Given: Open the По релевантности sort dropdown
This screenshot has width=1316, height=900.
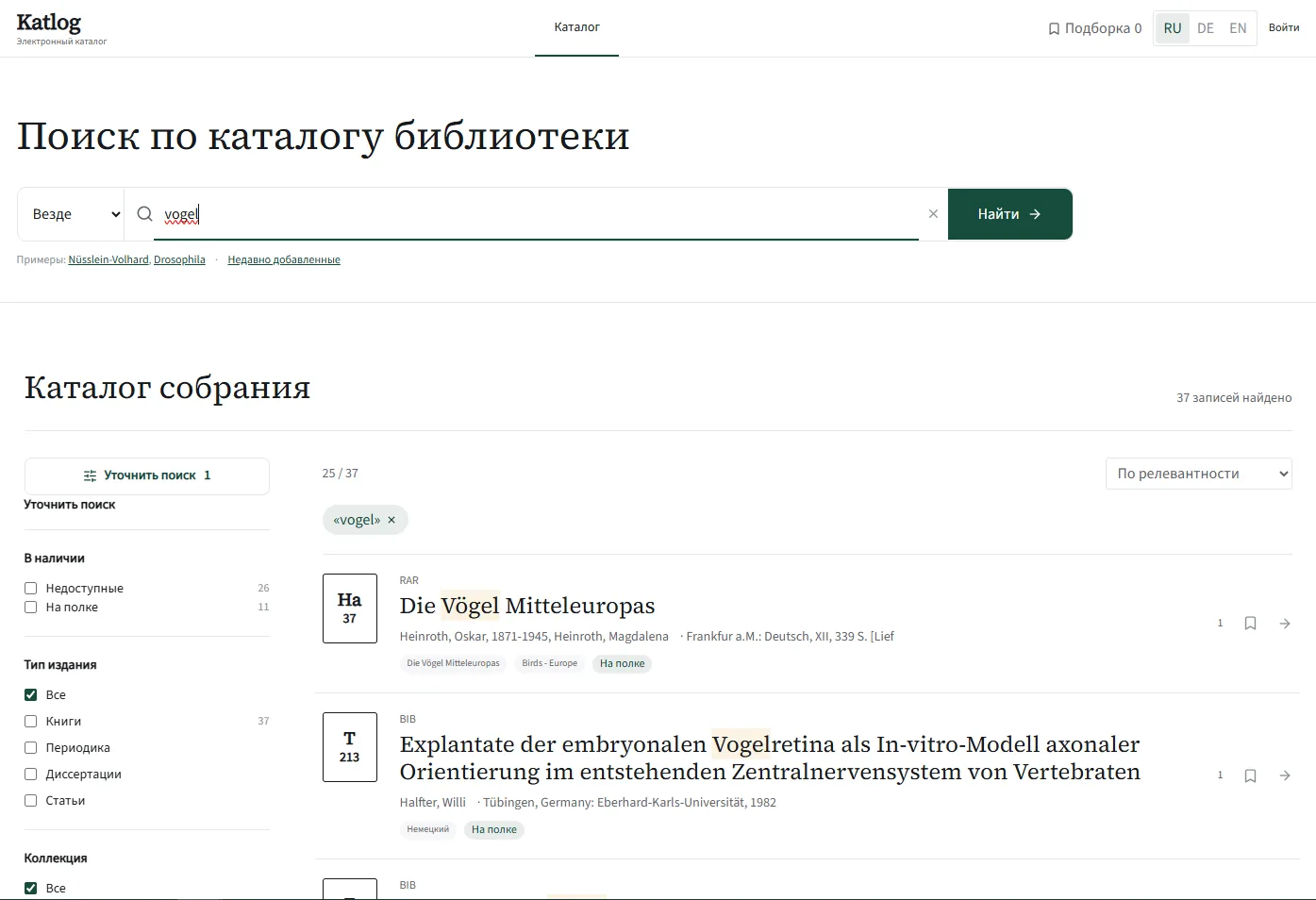Looking at the screenshot, I should coord(1198,474).
